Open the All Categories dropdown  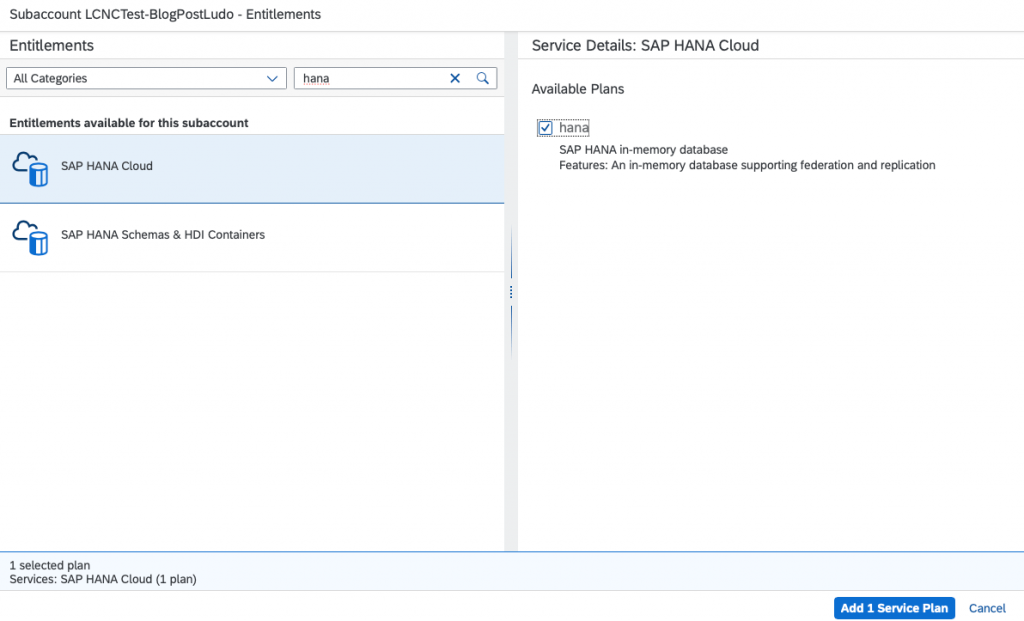146,78
